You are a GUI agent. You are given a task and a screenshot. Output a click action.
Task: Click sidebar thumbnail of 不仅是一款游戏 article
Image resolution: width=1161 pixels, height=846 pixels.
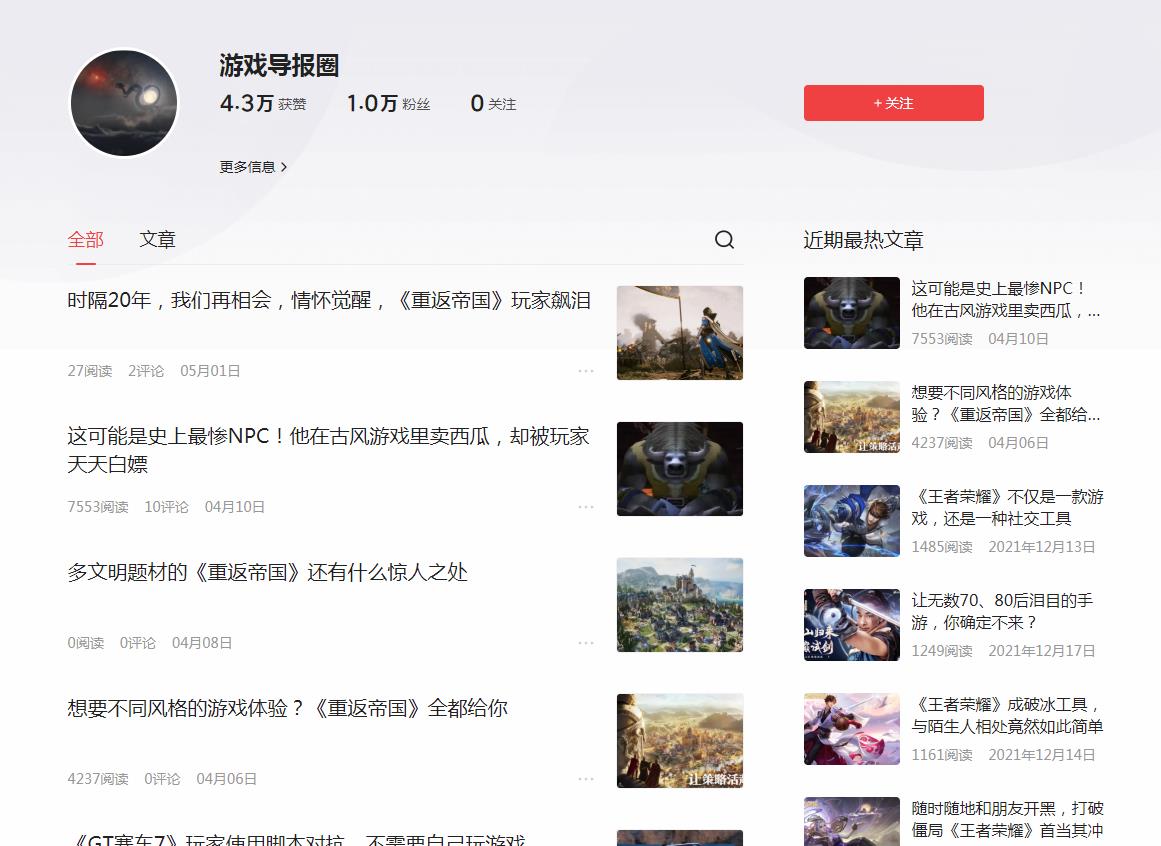[852, 521]
